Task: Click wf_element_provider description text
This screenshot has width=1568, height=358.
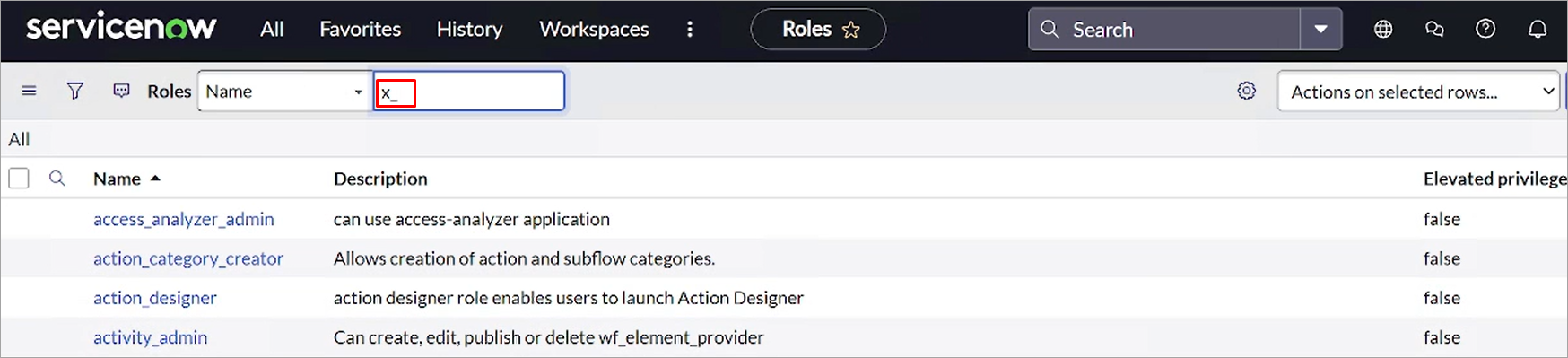Action: (549, 337)
